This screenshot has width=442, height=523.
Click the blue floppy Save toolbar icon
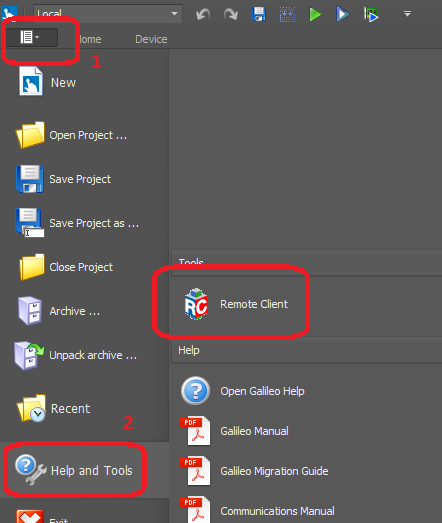(259, 14)
